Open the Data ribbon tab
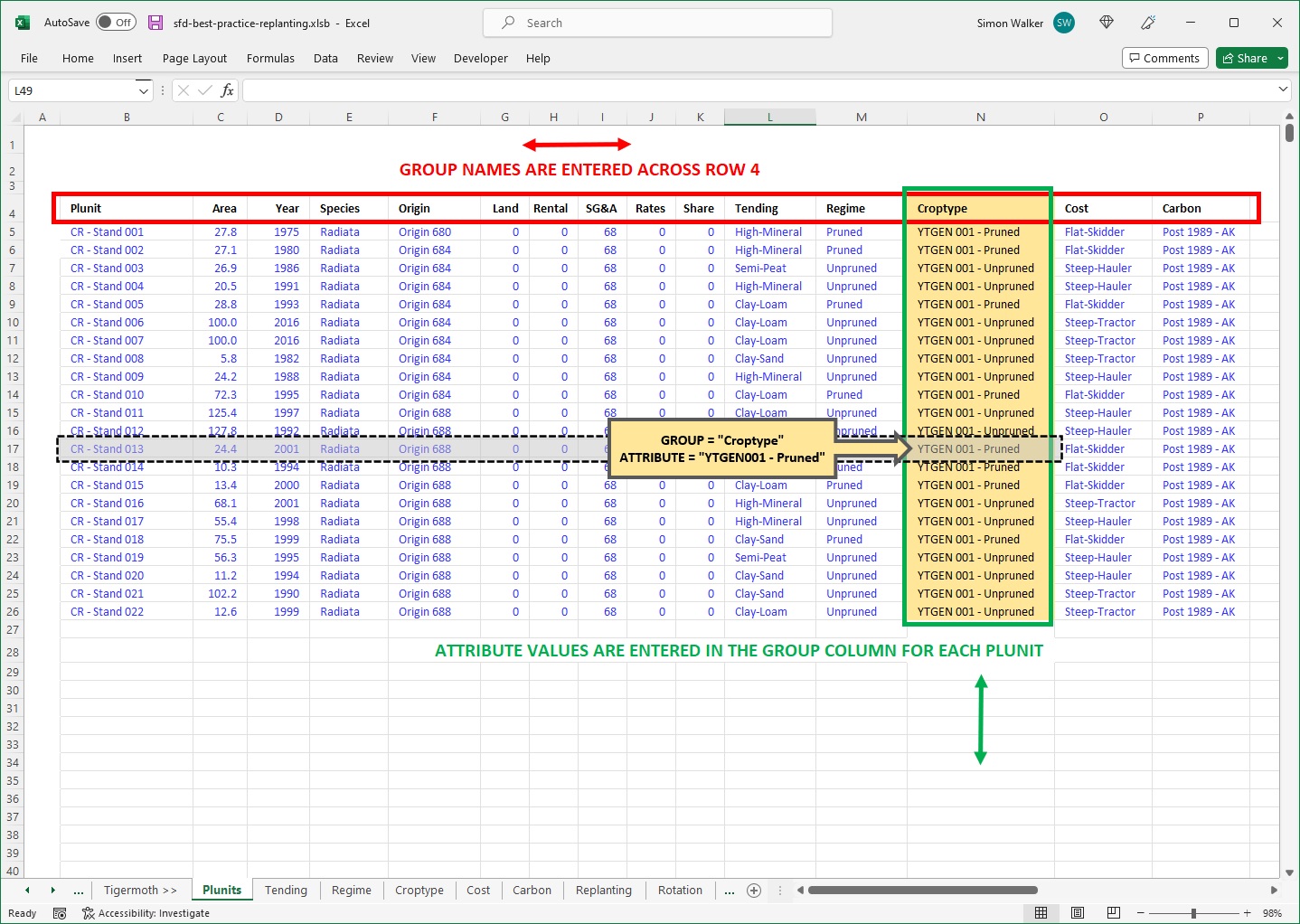The height and width of the screenshot is (924, 1300). (325, 58)
